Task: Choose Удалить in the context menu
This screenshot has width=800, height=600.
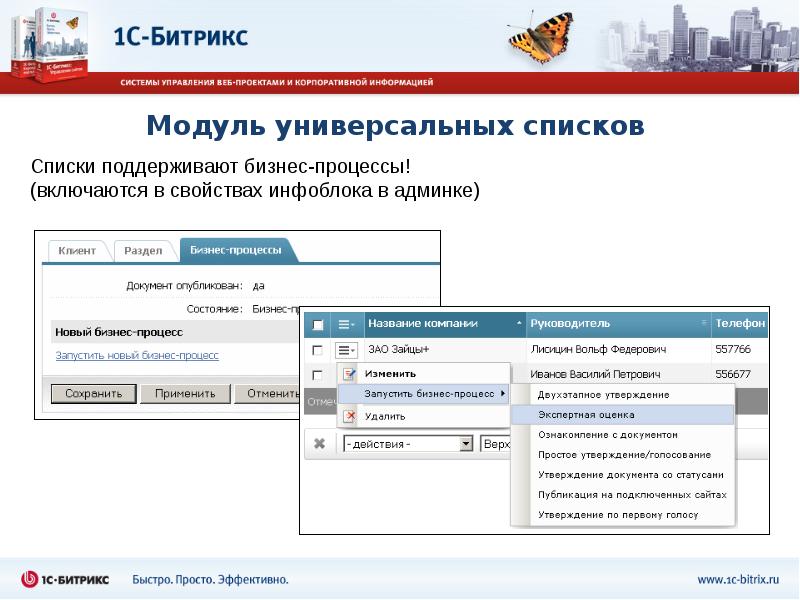Action: coord(423,416)
